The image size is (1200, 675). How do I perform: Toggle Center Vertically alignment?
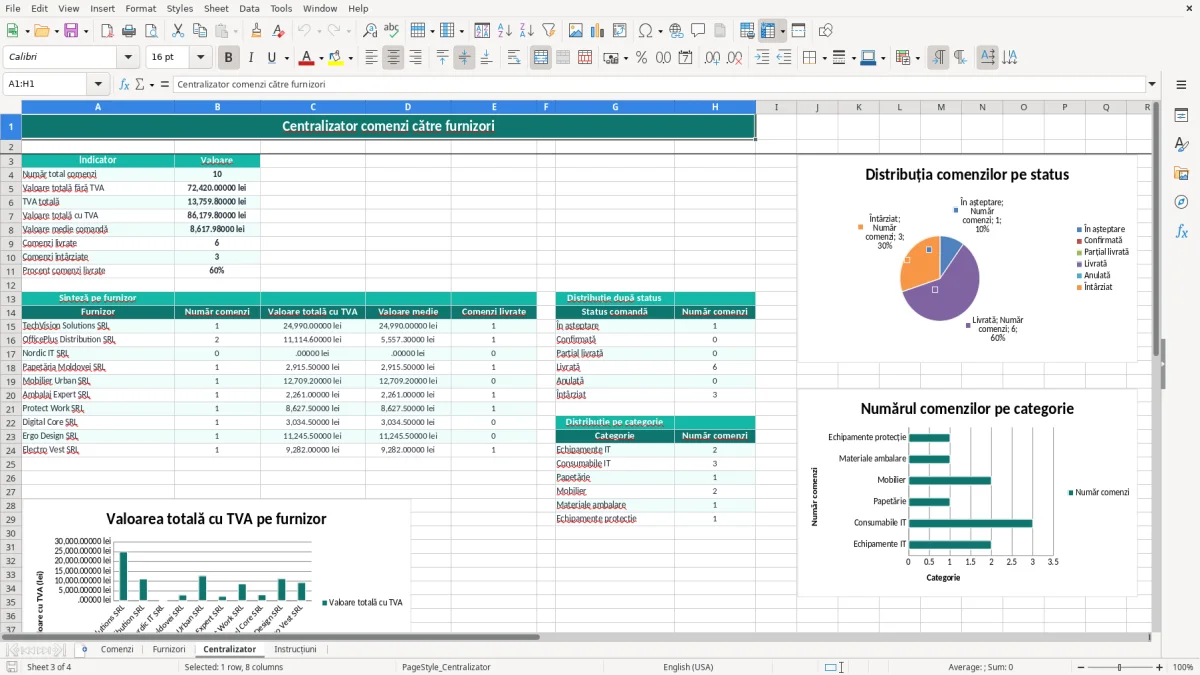465,58
